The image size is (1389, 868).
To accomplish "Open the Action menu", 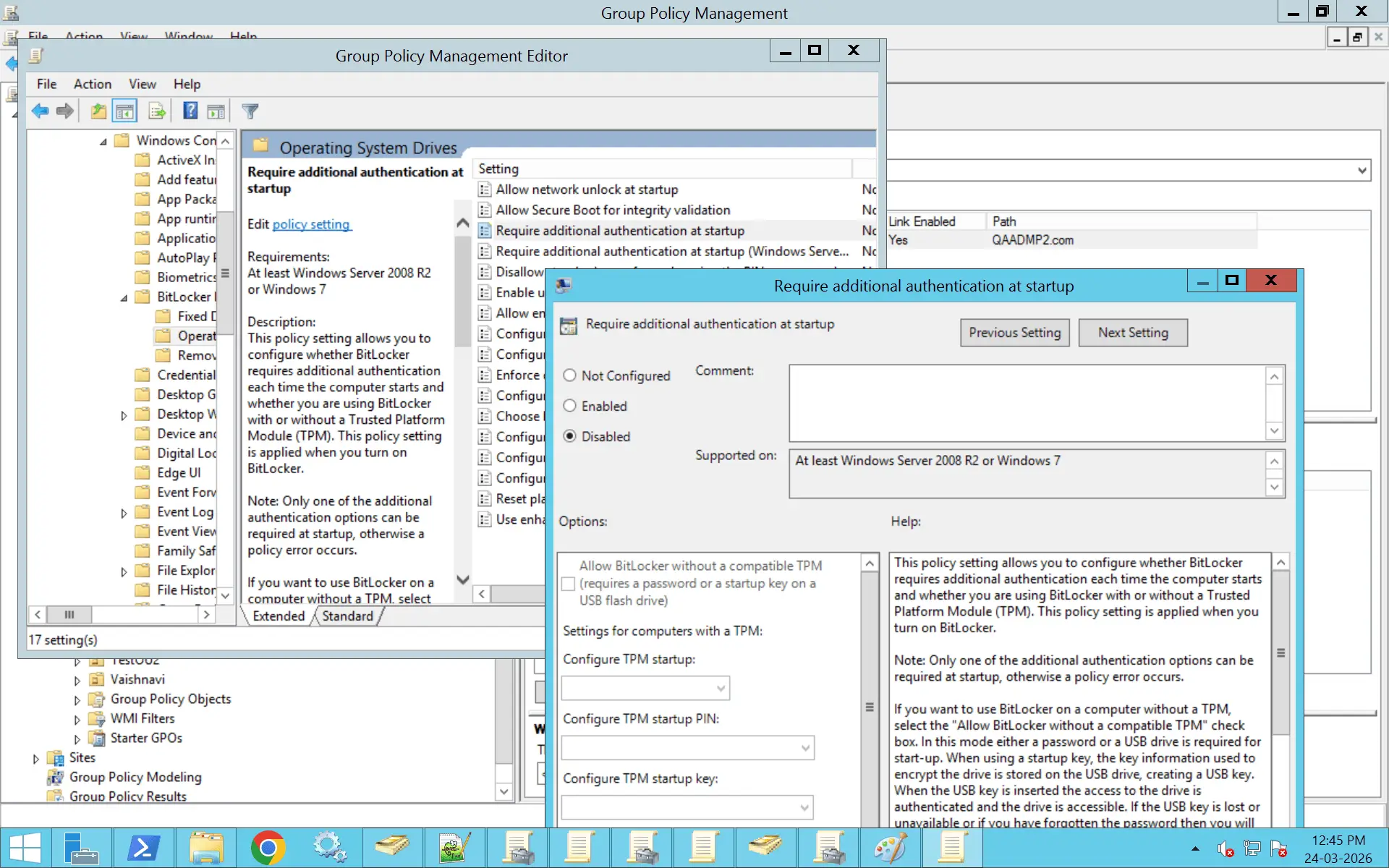I will click(x=93, y=84).
